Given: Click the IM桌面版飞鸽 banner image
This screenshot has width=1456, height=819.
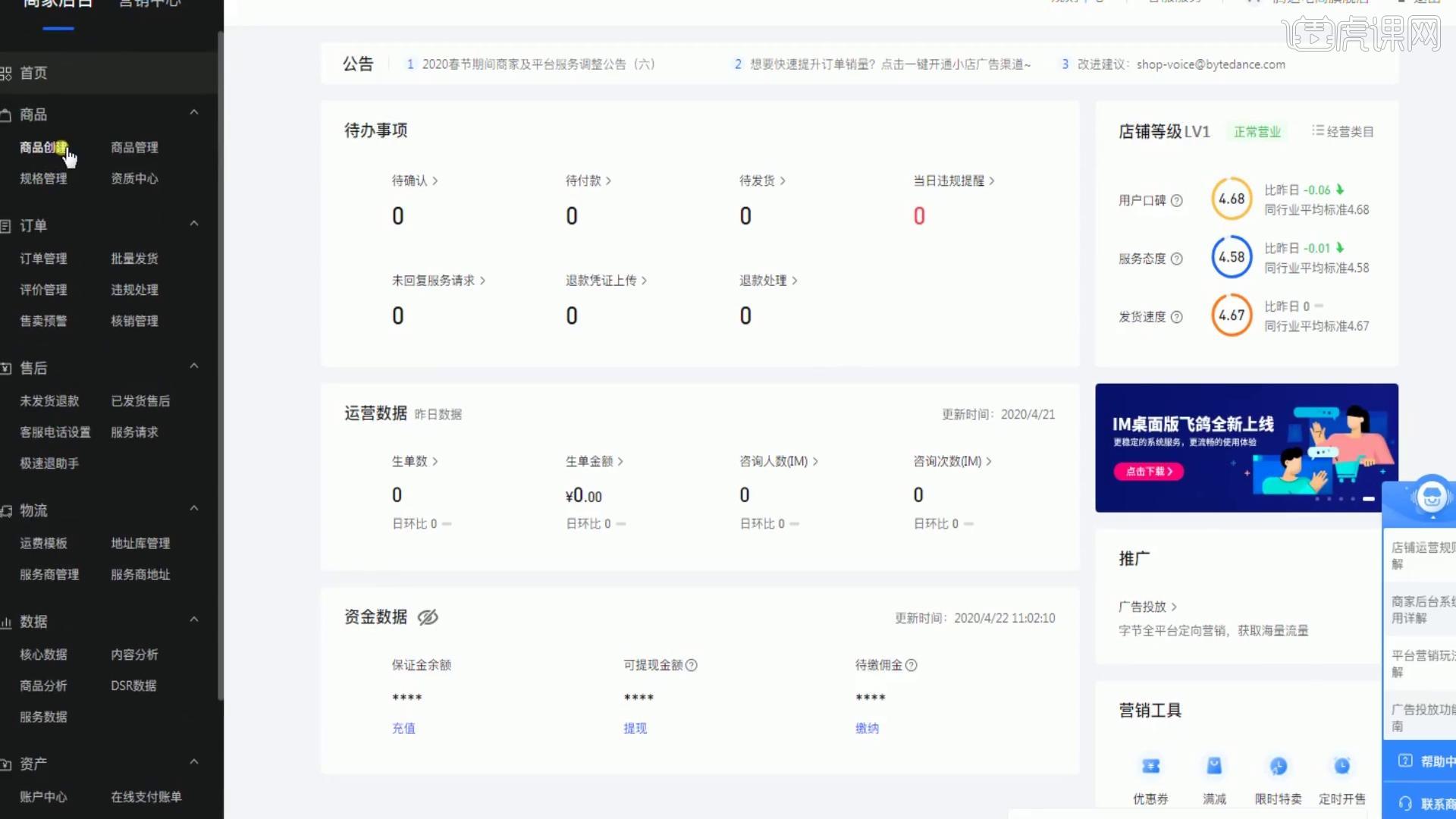Looking at the screenshot, I should point(1246,447).
